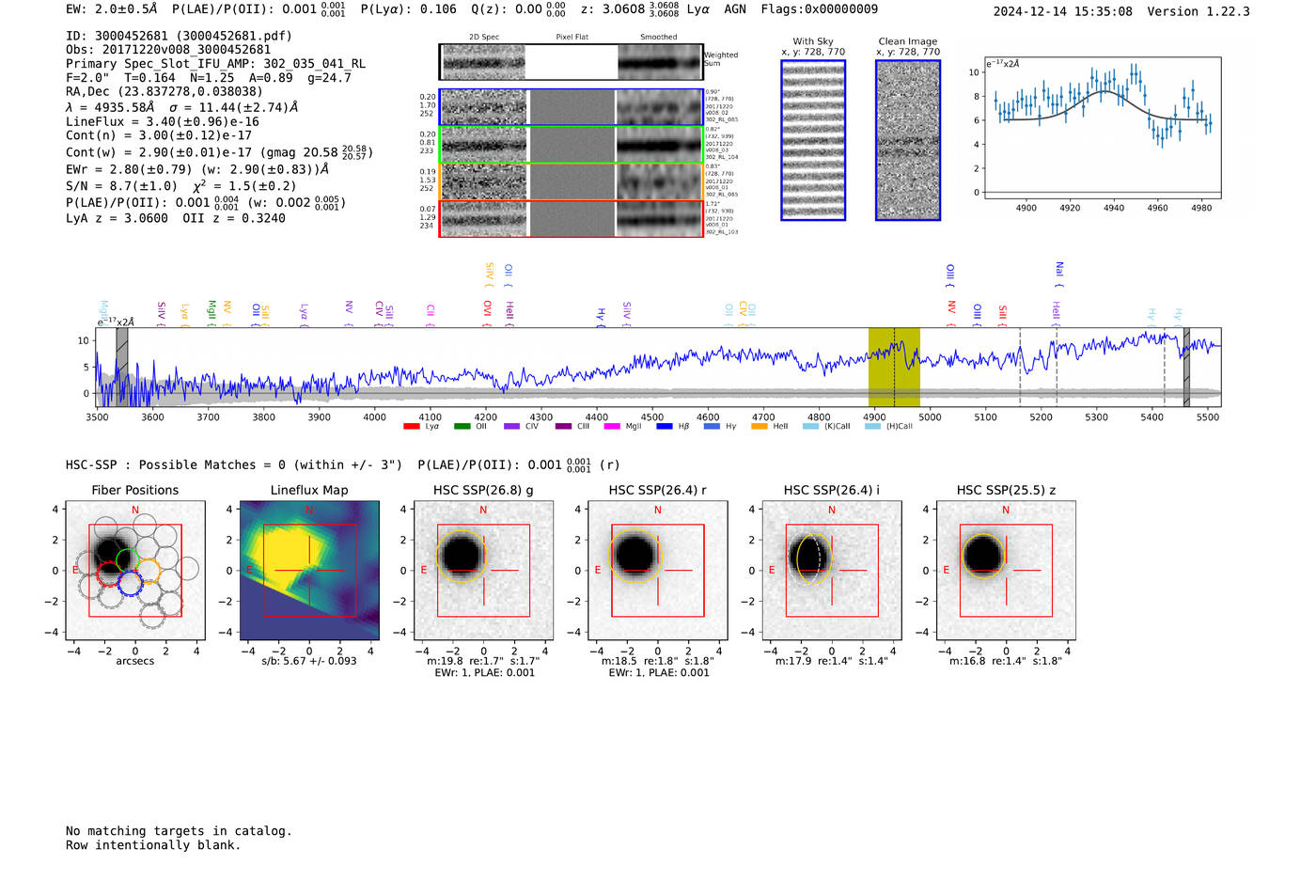The image size is (1316, 896).
Task: Click the dashed line near 5420Å
Action: click(x=1165, y=367)
